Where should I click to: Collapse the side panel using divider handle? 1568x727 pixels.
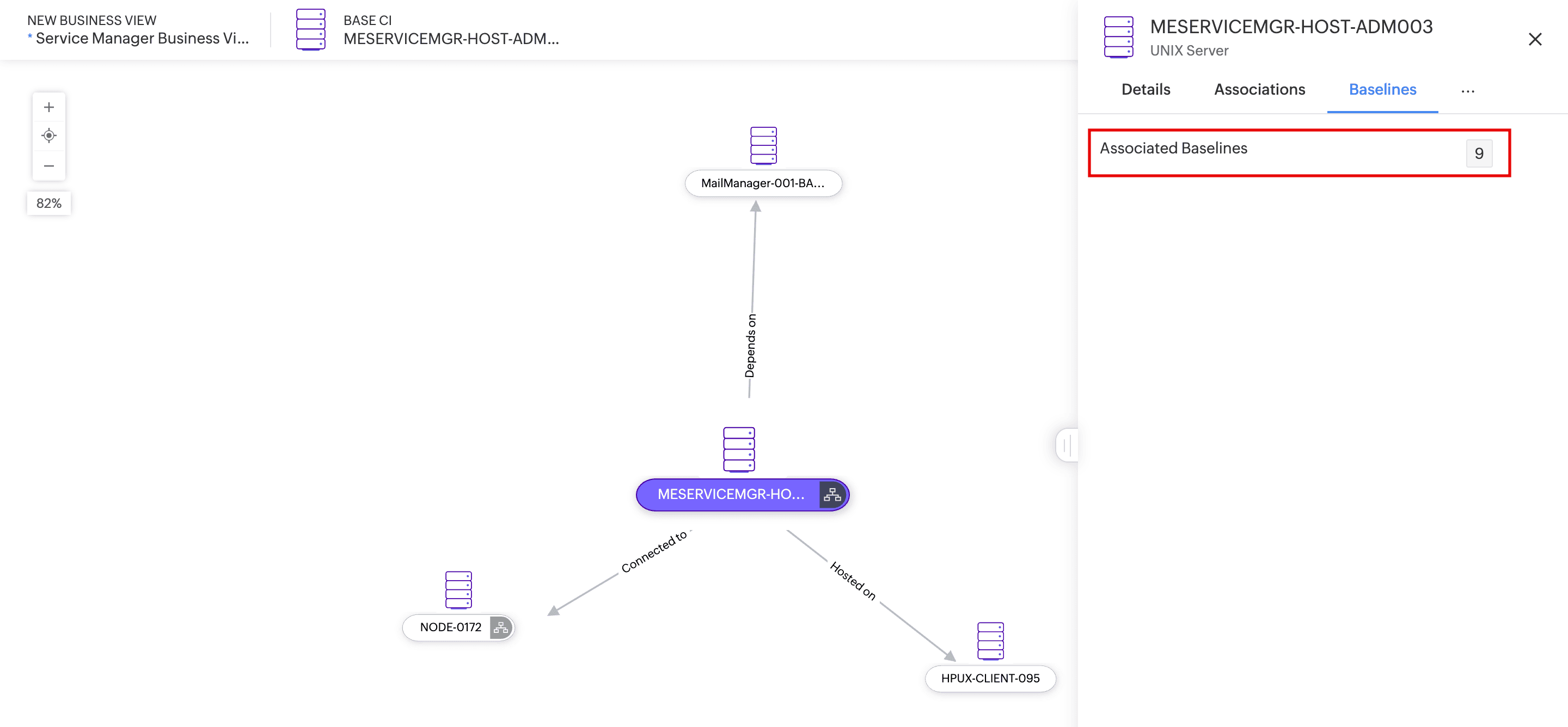pyautogui.click(x=1067, y=445)
